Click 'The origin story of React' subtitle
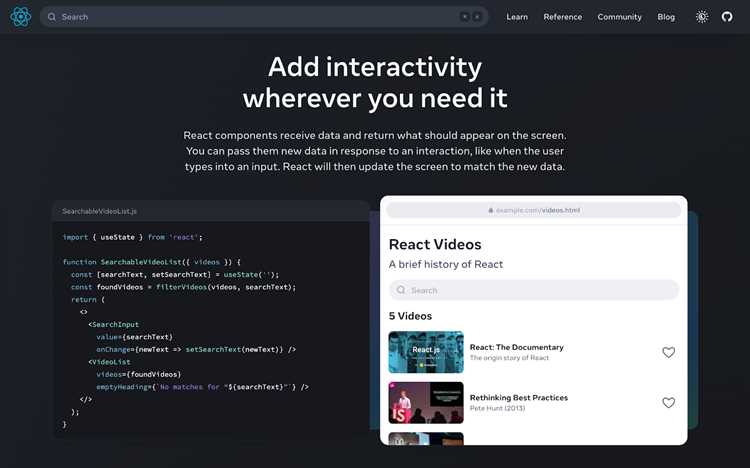Image resolution: width=750 pixels, height=468 pixels. 509,357
